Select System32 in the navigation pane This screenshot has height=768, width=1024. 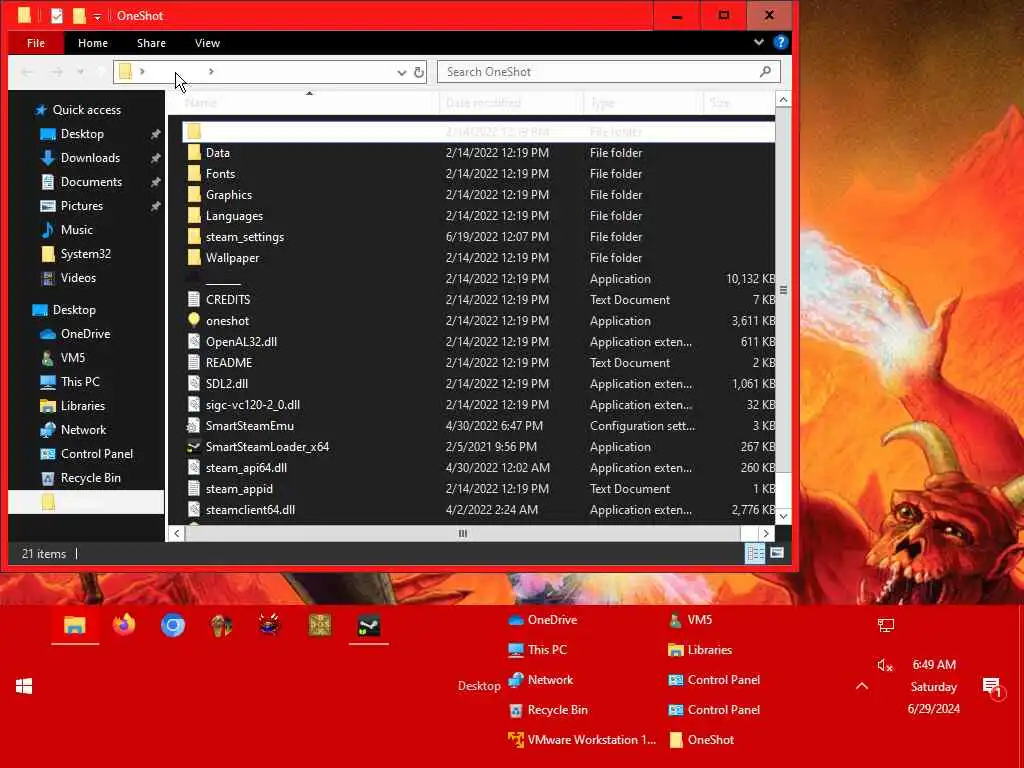coord(86,253)
